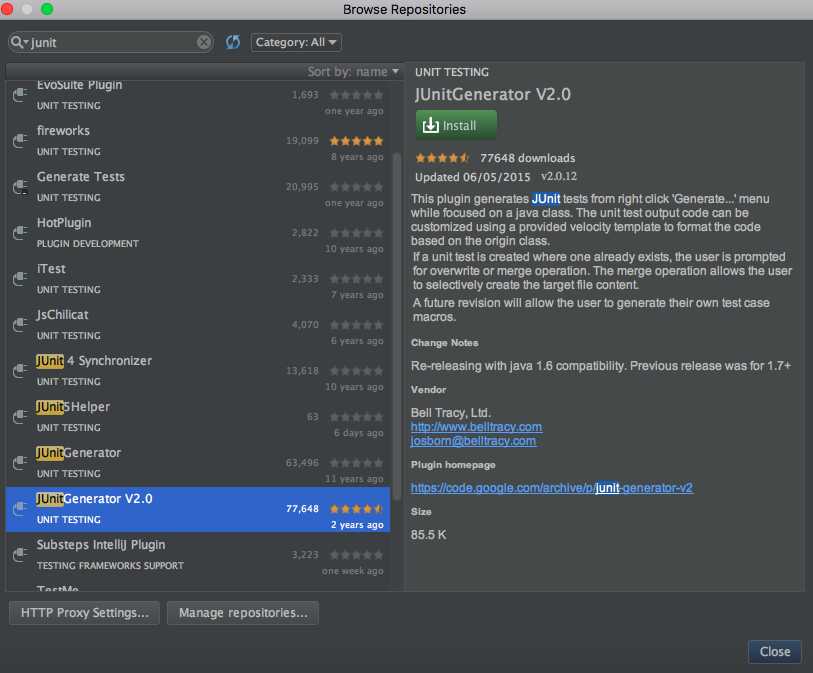Click the JsChilicat plug icon
Image resolution: width=813 pixels, height=673 pixels.
pyautogui.click(x=20, y=325)
